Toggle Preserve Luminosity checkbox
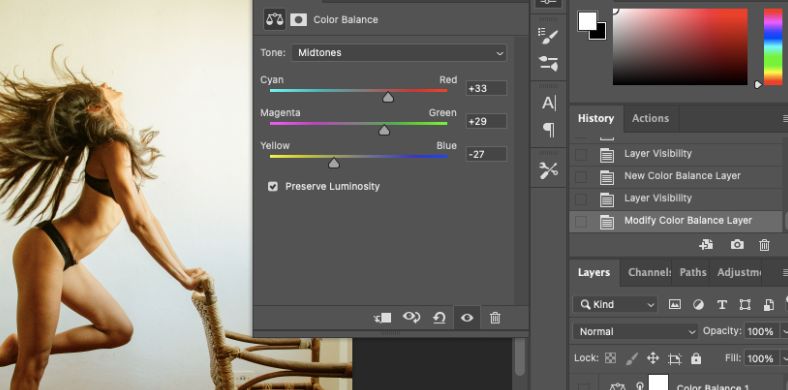The height and width of the screenshot is (390, 788). 273,186
